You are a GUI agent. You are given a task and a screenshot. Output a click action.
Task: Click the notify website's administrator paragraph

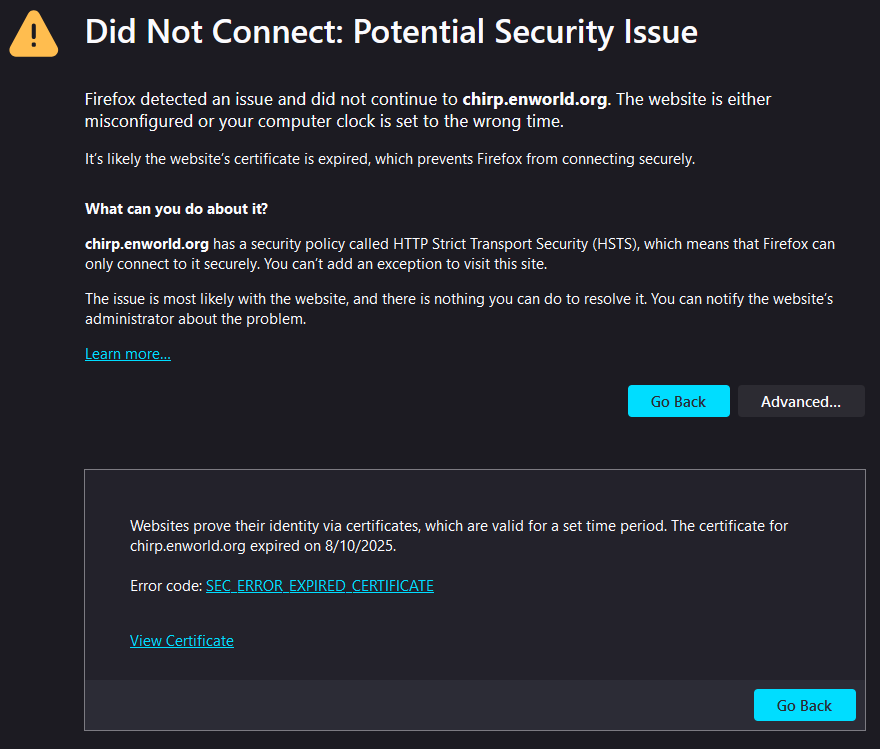point(459,309)
